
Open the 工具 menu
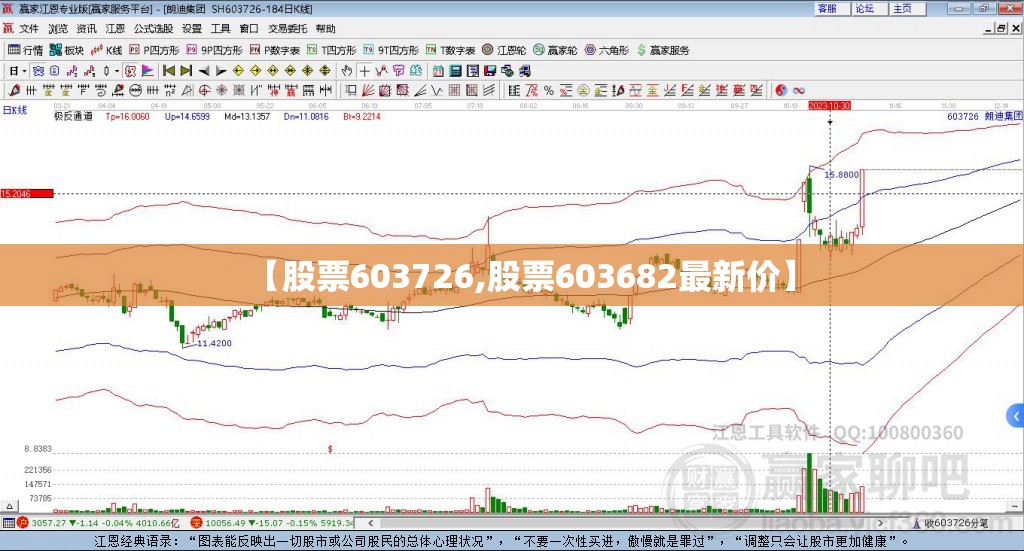pos(221,29)
